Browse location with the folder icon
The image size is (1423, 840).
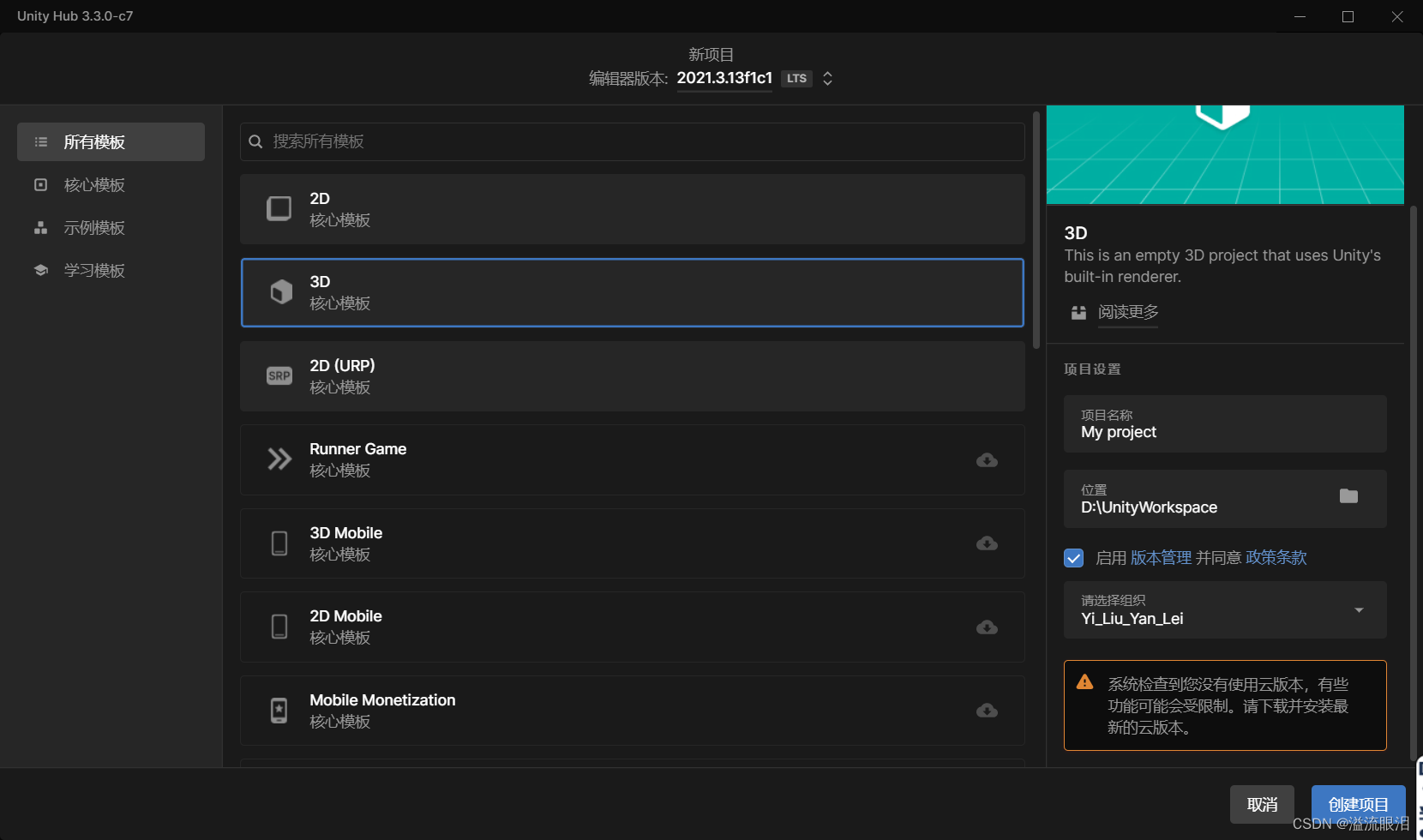tap(1348, 496)
